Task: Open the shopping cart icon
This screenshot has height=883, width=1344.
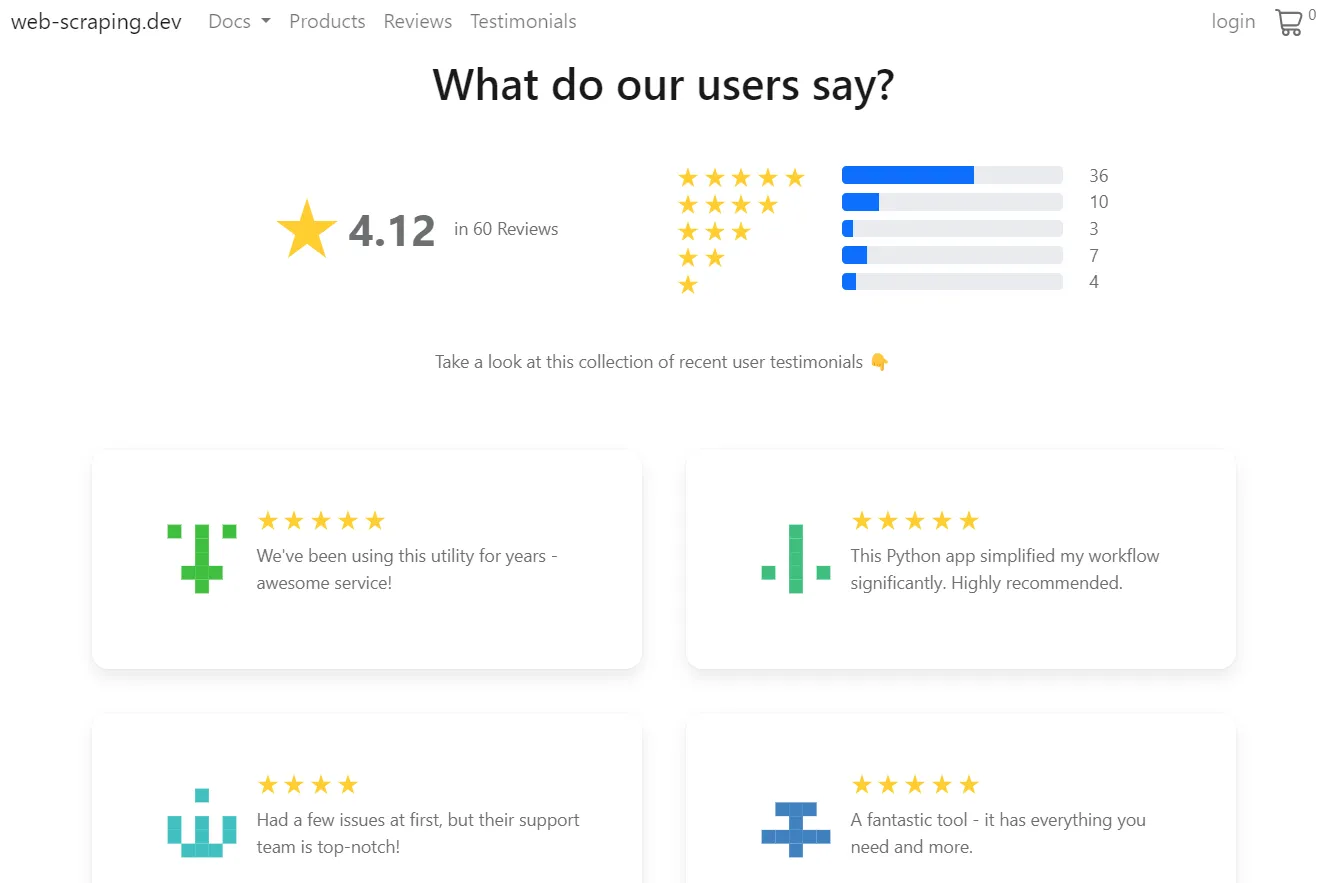Action: pos(1291,21)
